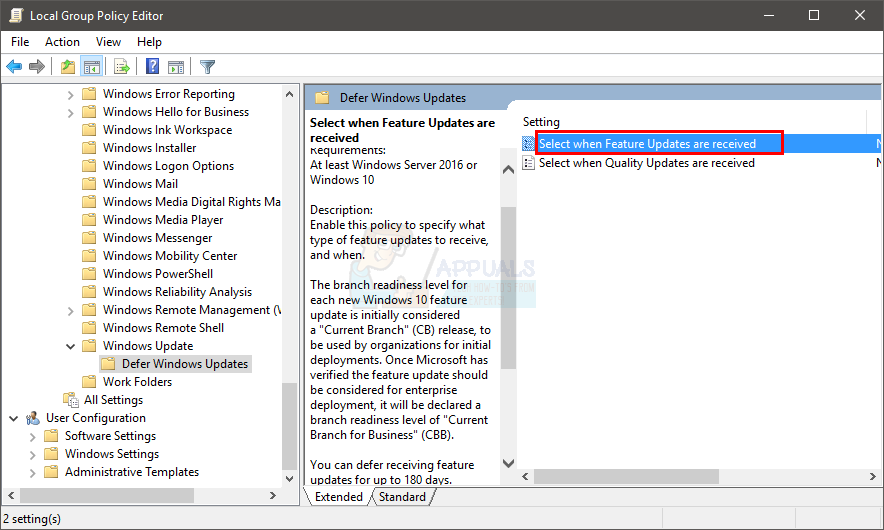This screenshot has height=530, width=884.
Task: Click the All Settings icon
Action: coord(71,400)
